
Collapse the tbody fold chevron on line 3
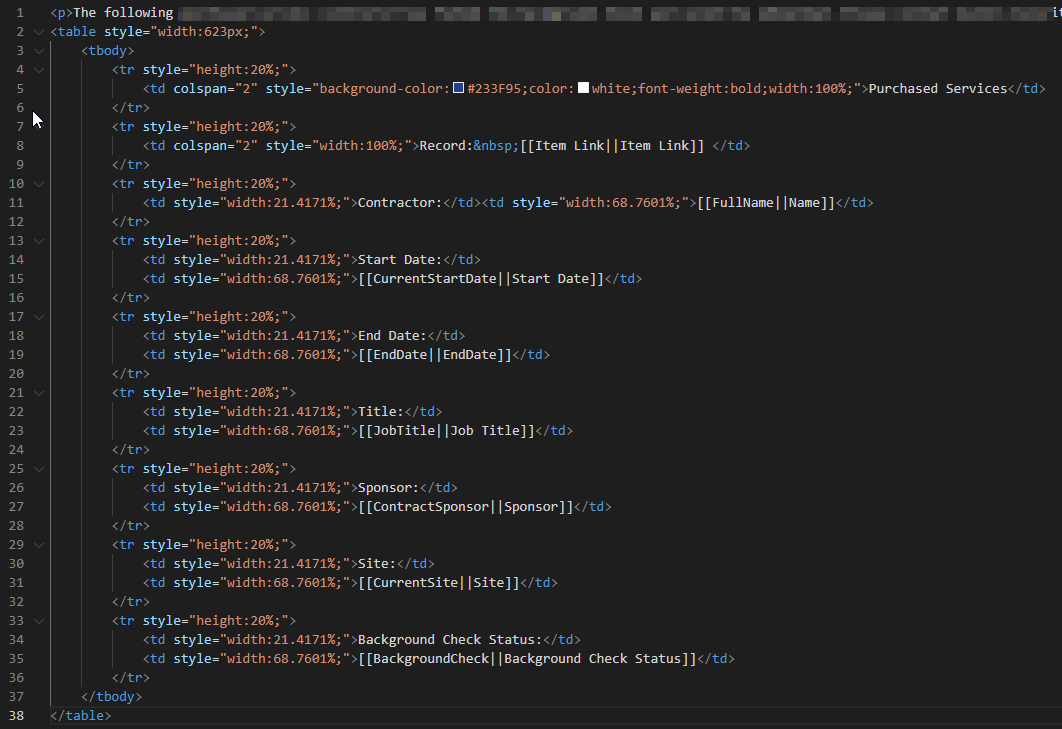[x=39, y=51]
